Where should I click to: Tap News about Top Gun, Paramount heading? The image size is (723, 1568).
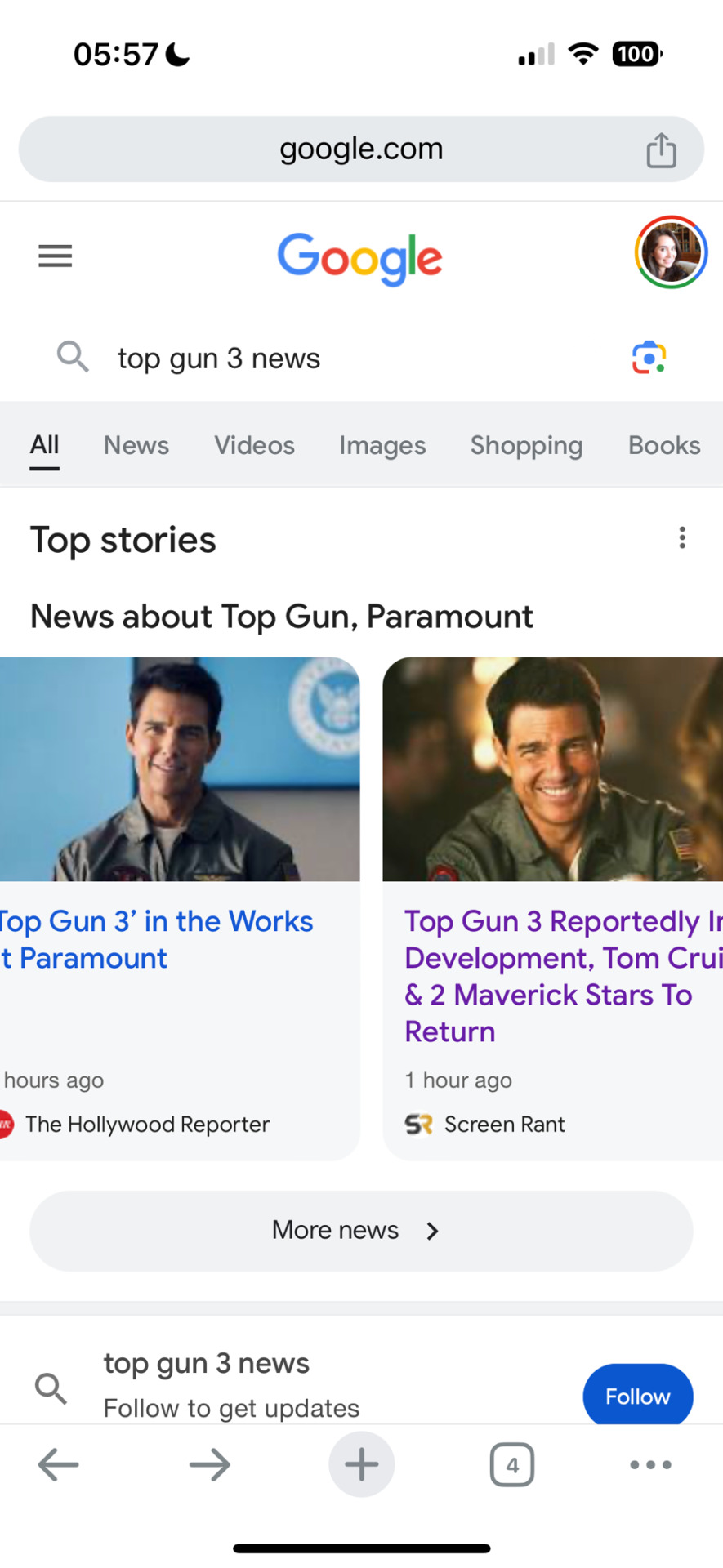282,617
